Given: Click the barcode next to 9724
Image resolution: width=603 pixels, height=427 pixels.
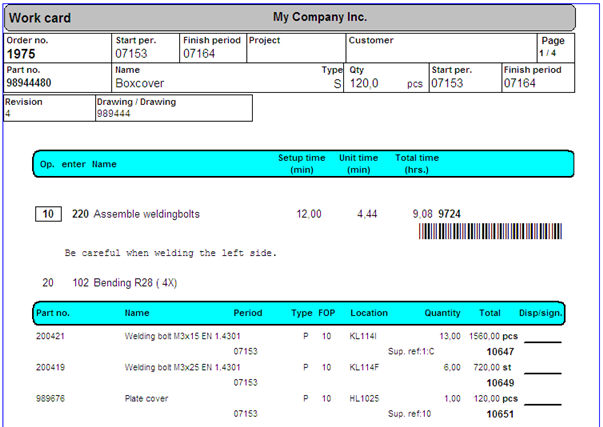Looking at the screenshot, I should [x=495, y=232].
